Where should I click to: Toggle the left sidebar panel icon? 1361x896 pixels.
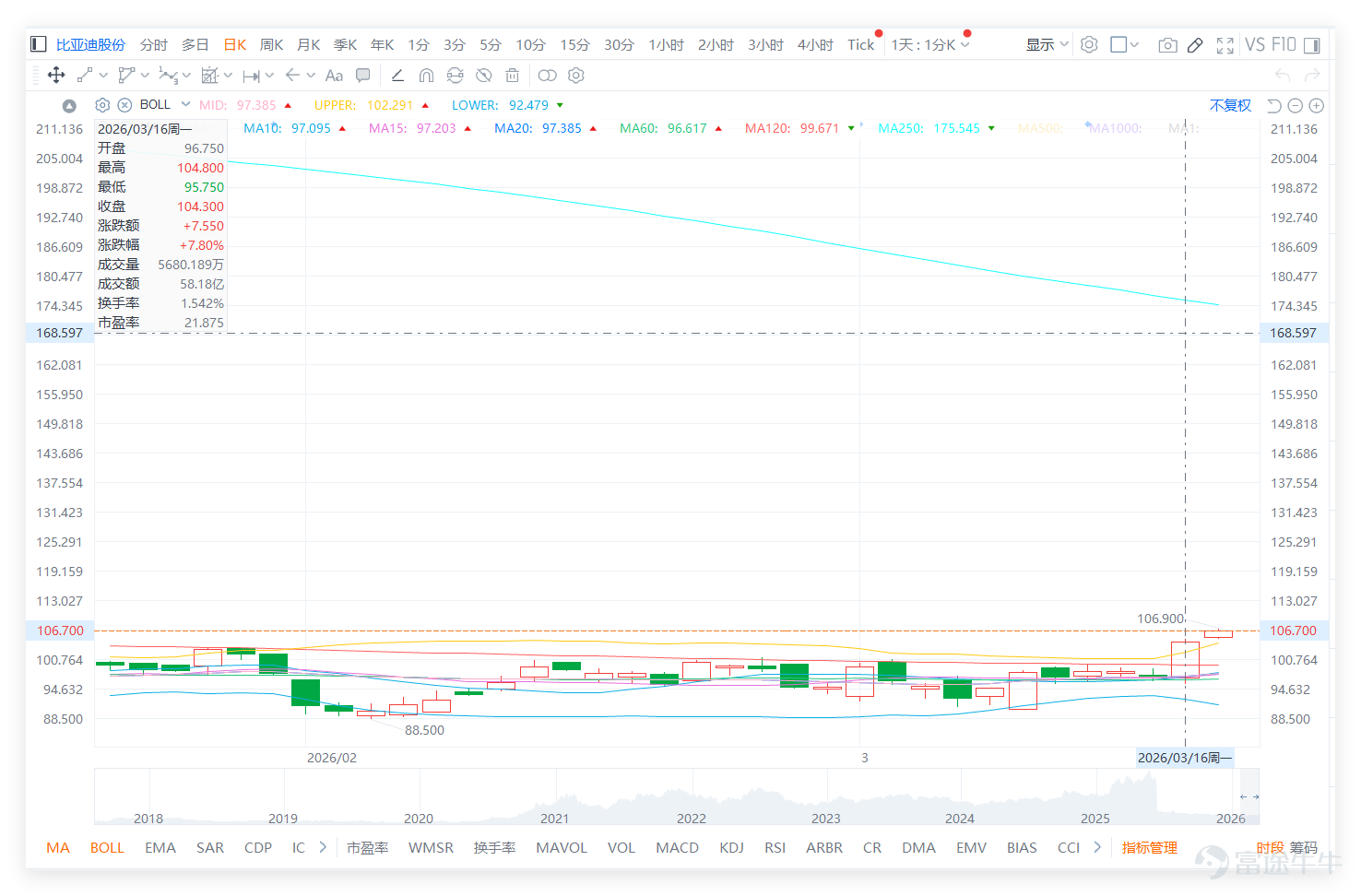(39, 44)
